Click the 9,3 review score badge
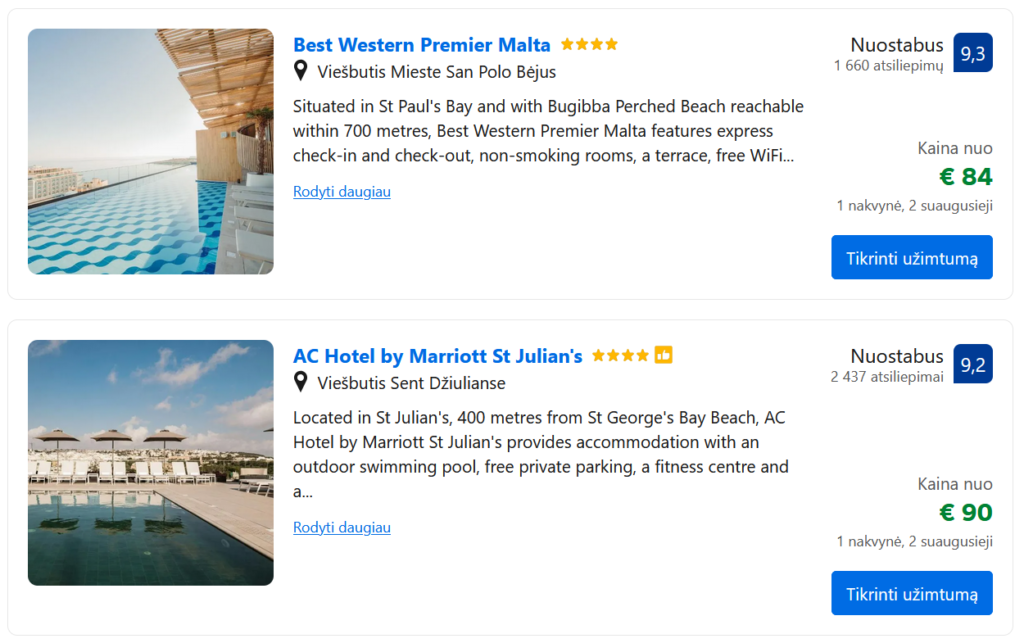Image resolution: width=1024 pixels, height=643 pixels. click(973, 54)
